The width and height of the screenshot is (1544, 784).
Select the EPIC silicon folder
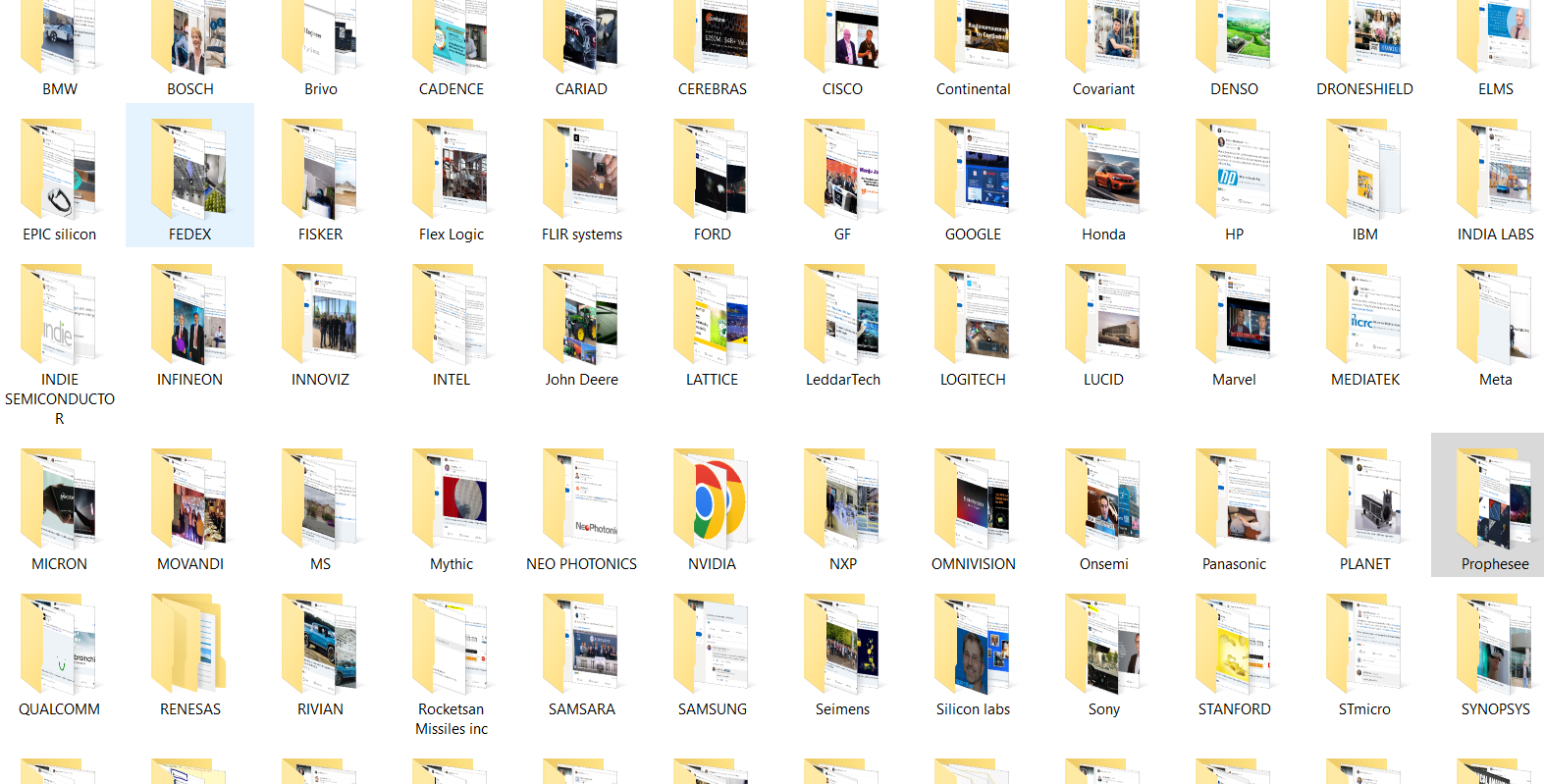[x=59, y=171]
